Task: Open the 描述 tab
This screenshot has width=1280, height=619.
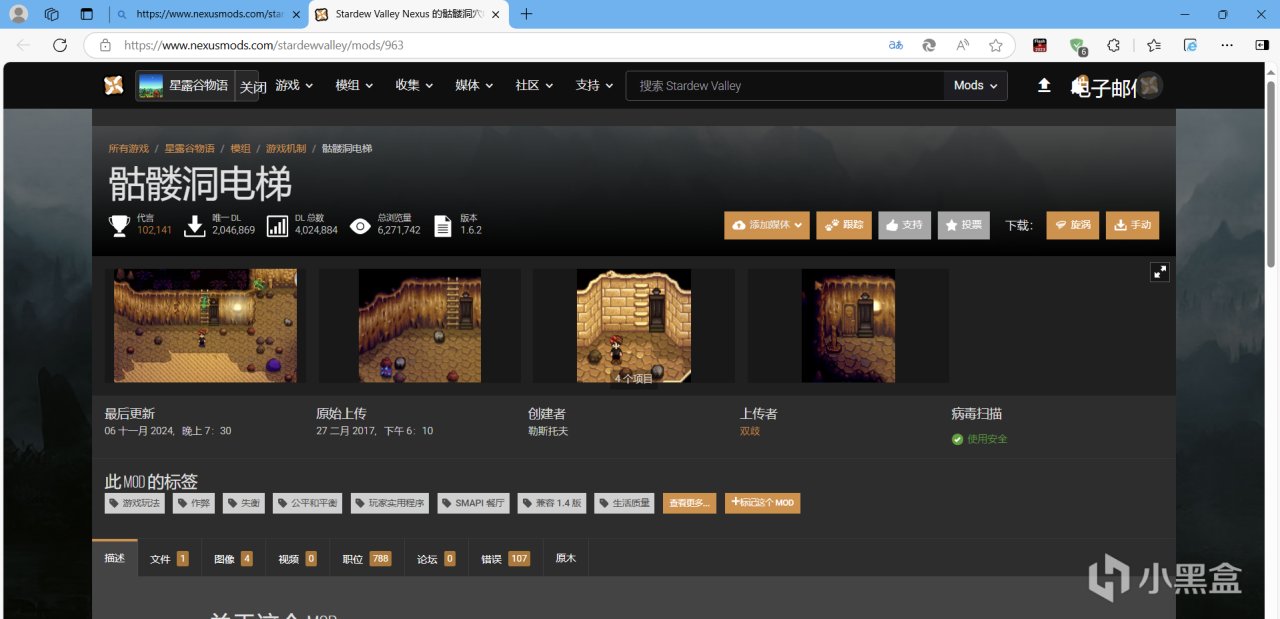Action: 115,558
